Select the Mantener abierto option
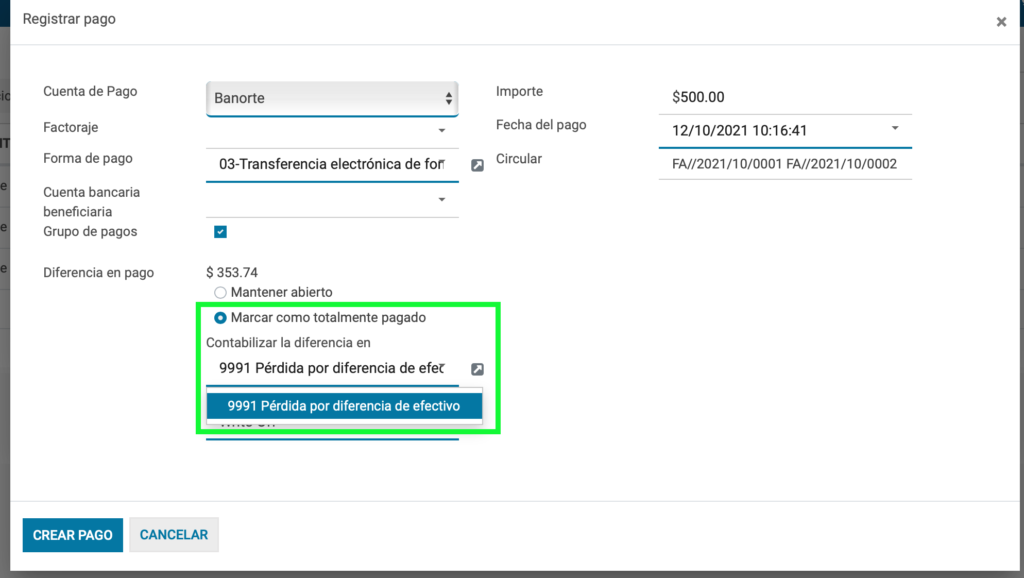1024x578 pixels. pyautogui.click(x=220, y=293)
